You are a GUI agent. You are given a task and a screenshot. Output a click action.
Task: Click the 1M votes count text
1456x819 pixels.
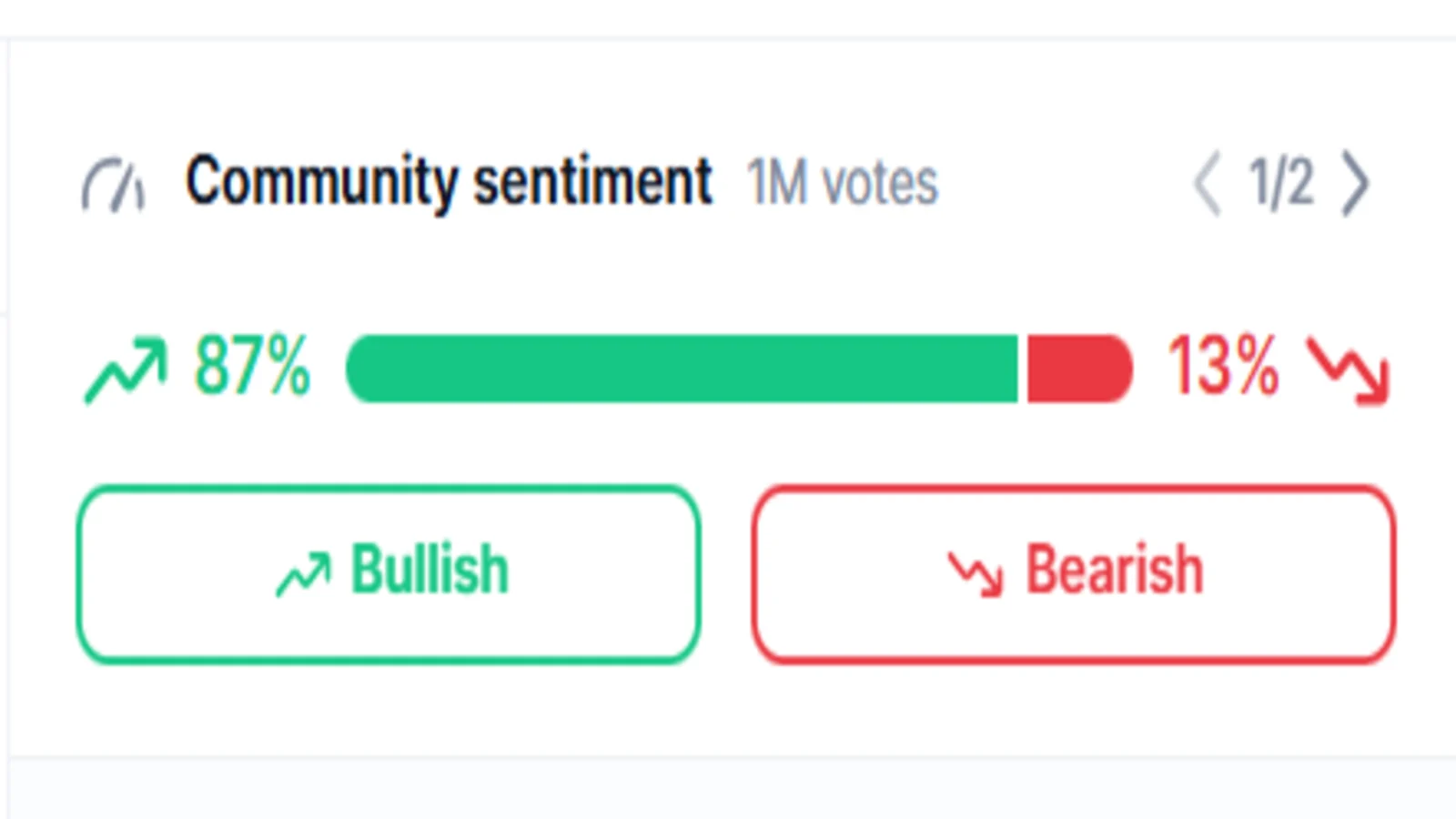tap(843, 183)
